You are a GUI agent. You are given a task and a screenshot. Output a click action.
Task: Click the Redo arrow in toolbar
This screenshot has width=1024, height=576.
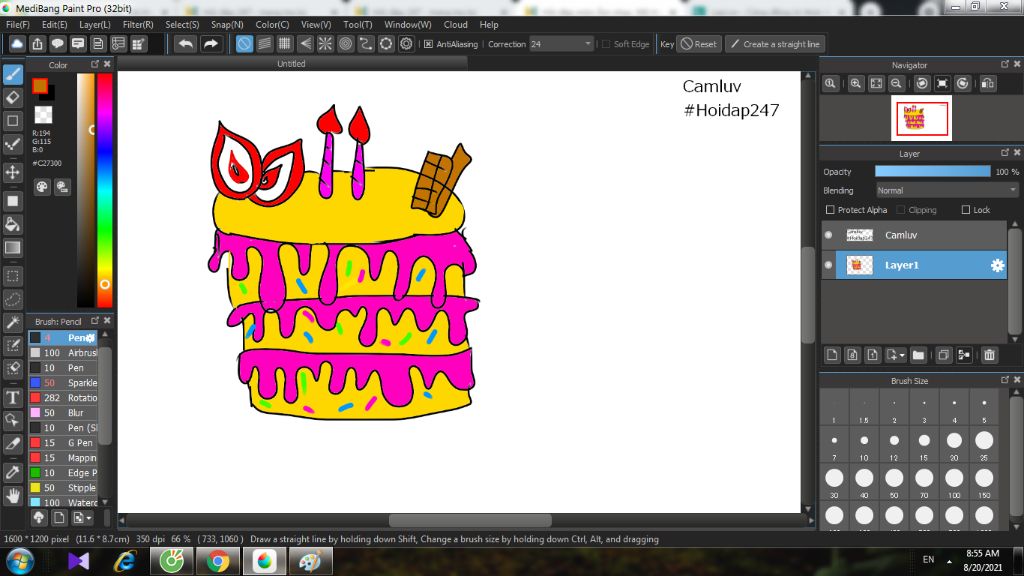[x=210, y=44]
